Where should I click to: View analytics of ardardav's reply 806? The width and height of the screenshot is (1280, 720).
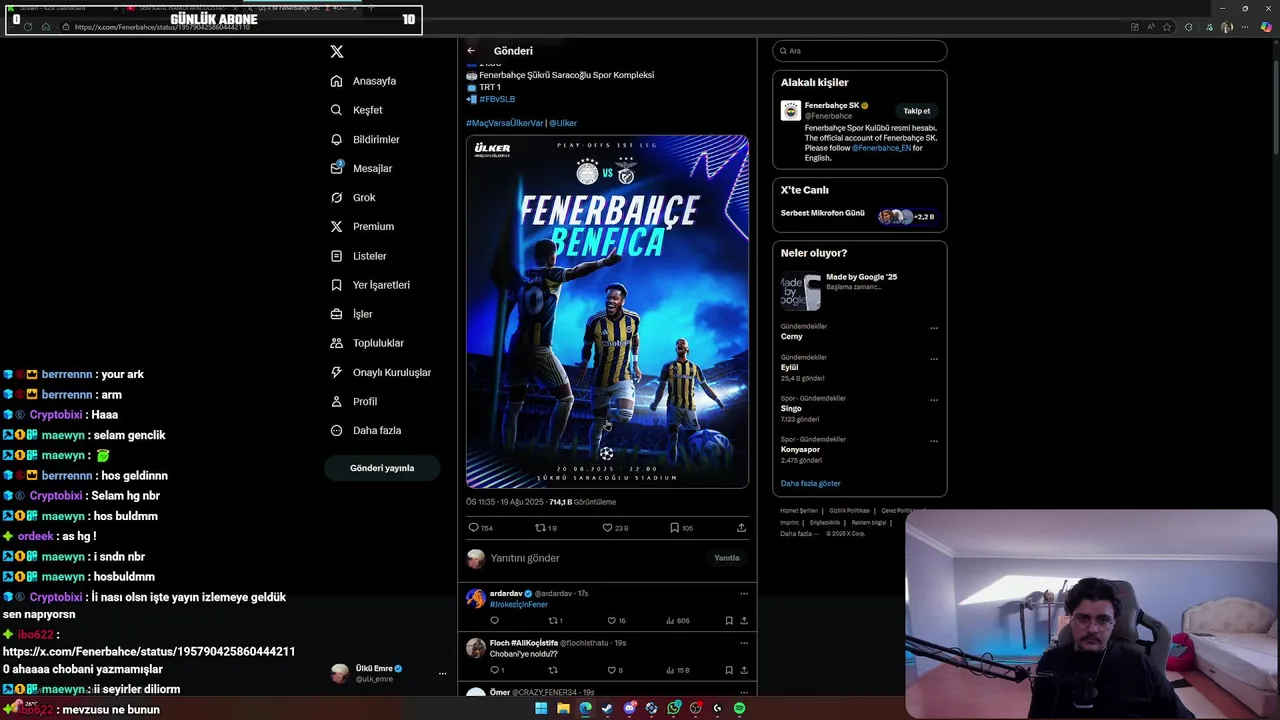677,621
